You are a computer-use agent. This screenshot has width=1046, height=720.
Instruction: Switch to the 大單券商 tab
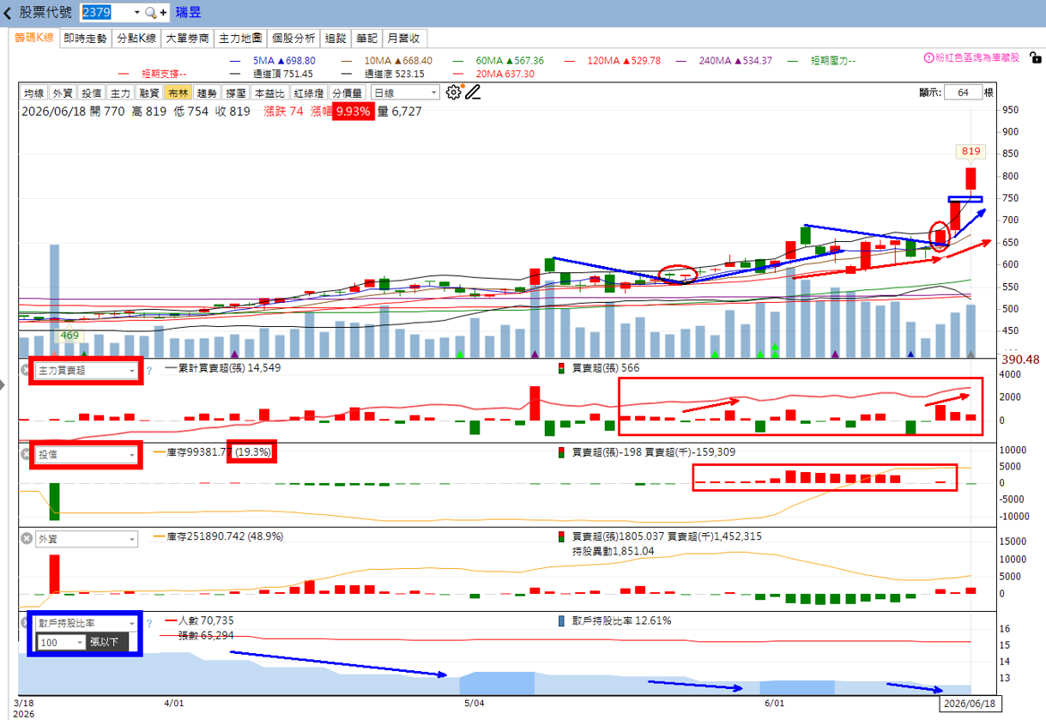click(187, 38)
